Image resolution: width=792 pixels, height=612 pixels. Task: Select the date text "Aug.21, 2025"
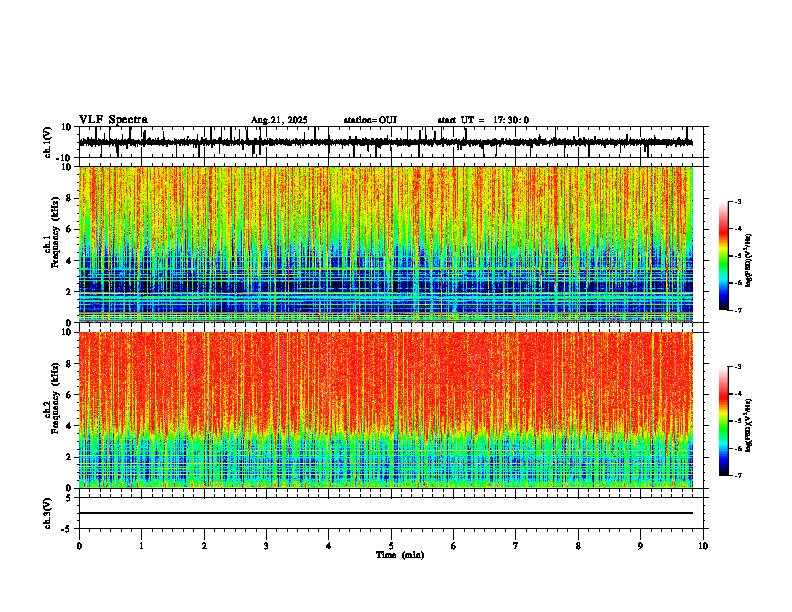point(279,120)
